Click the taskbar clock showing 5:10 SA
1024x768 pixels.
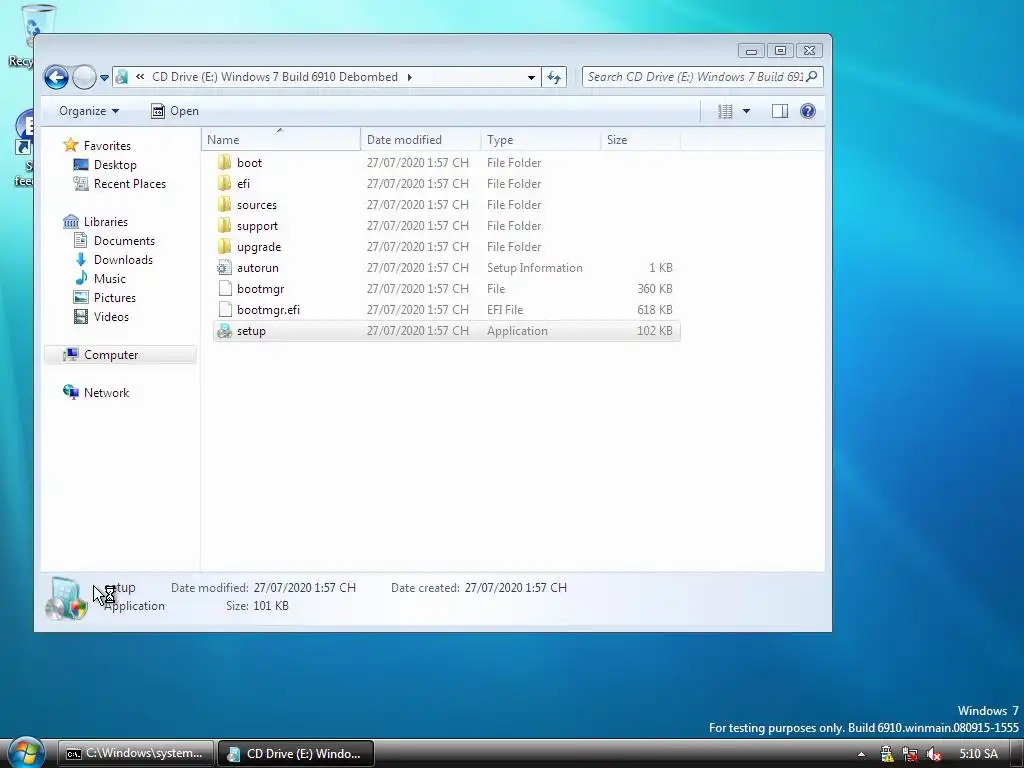pos(978,754)
